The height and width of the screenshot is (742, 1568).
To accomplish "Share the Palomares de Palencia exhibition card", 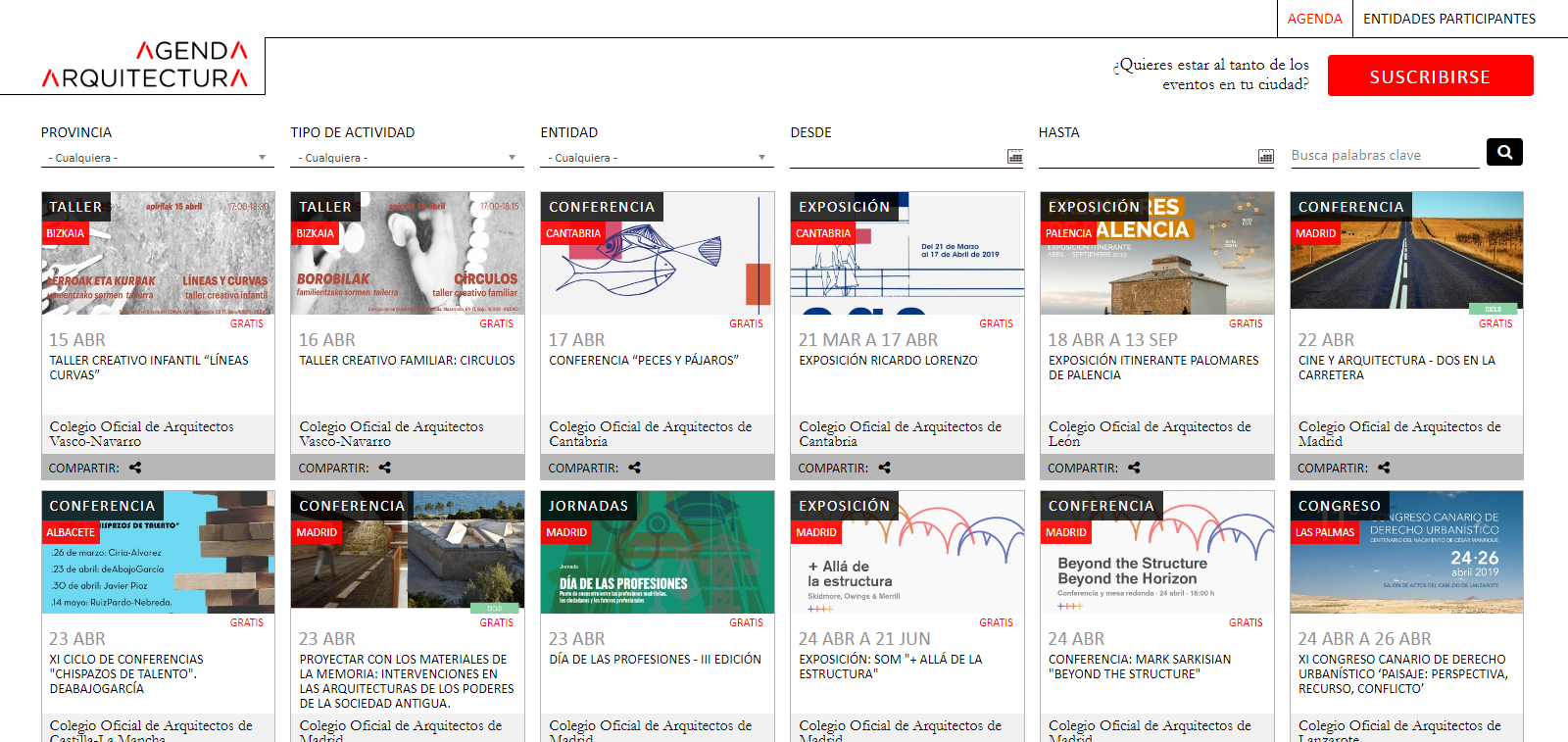I will tap(1135, 468).
